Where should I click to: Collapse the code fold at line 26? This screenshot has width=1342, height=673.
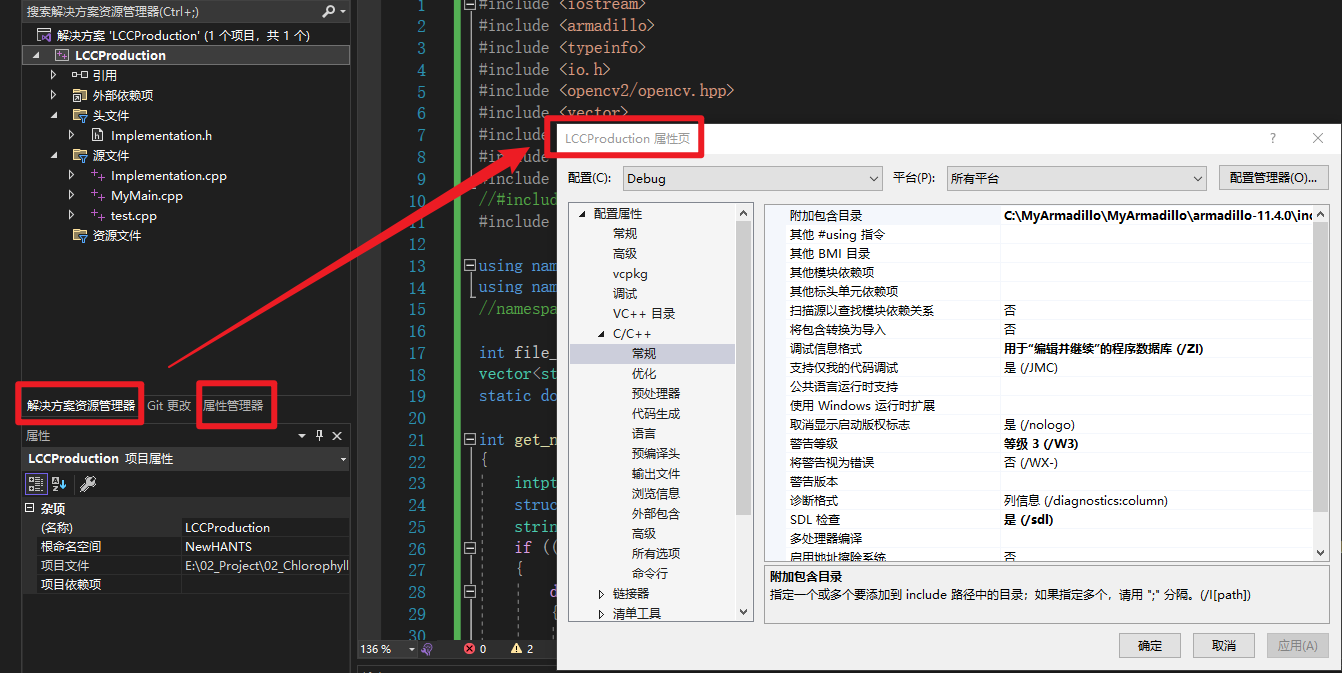[x=470, y=548]
